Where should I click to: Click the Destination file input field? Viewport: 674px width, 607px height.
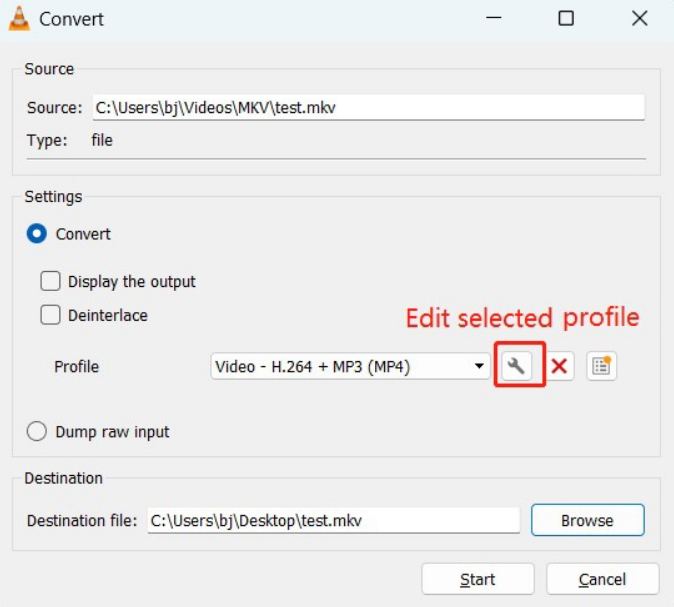pyautogui.click(x=334, y=521)
